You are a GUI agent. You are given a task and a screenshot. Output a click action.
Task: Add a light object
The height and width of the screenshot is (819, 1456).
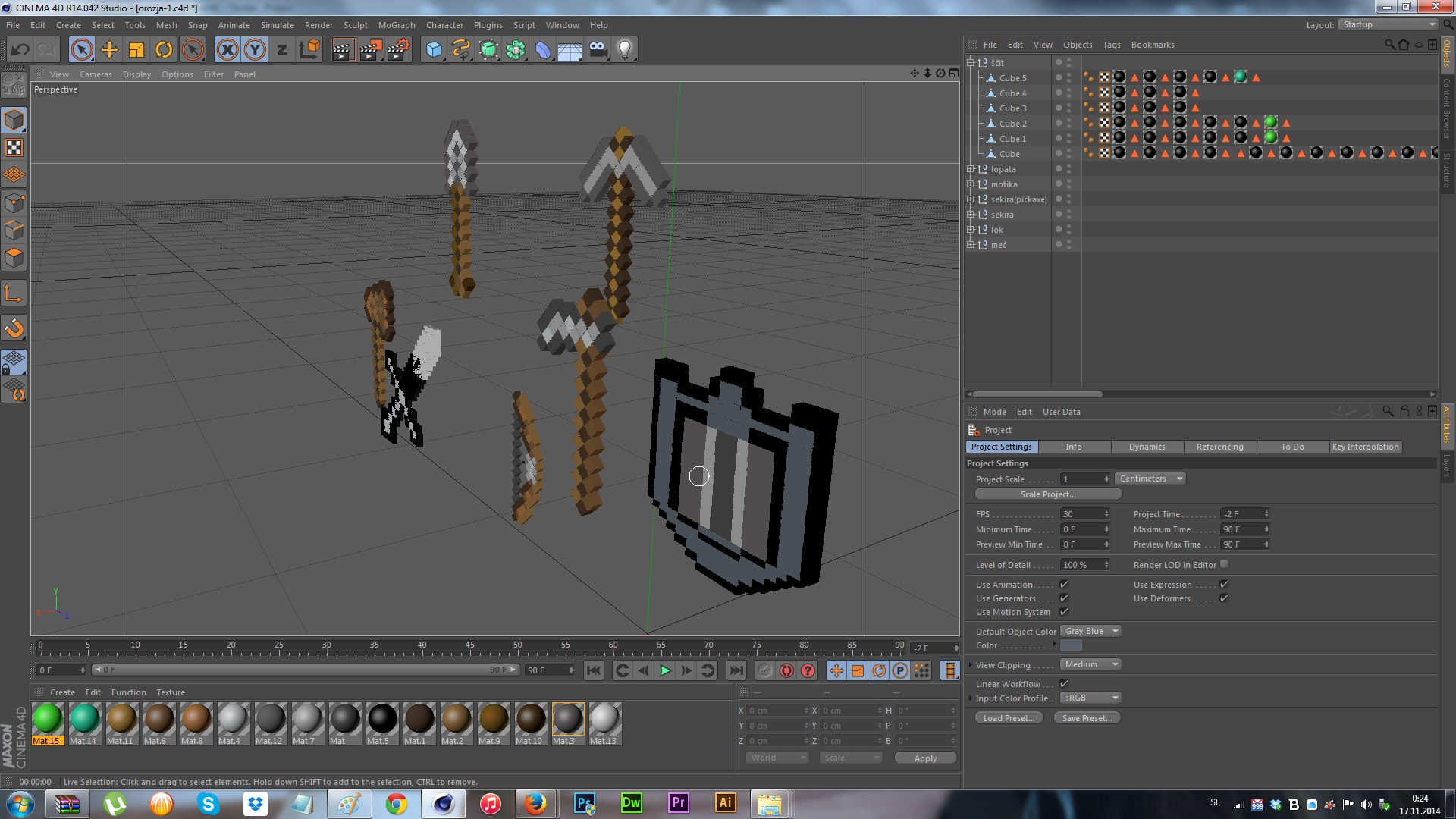pyautogui.click(x=625, y=50)
